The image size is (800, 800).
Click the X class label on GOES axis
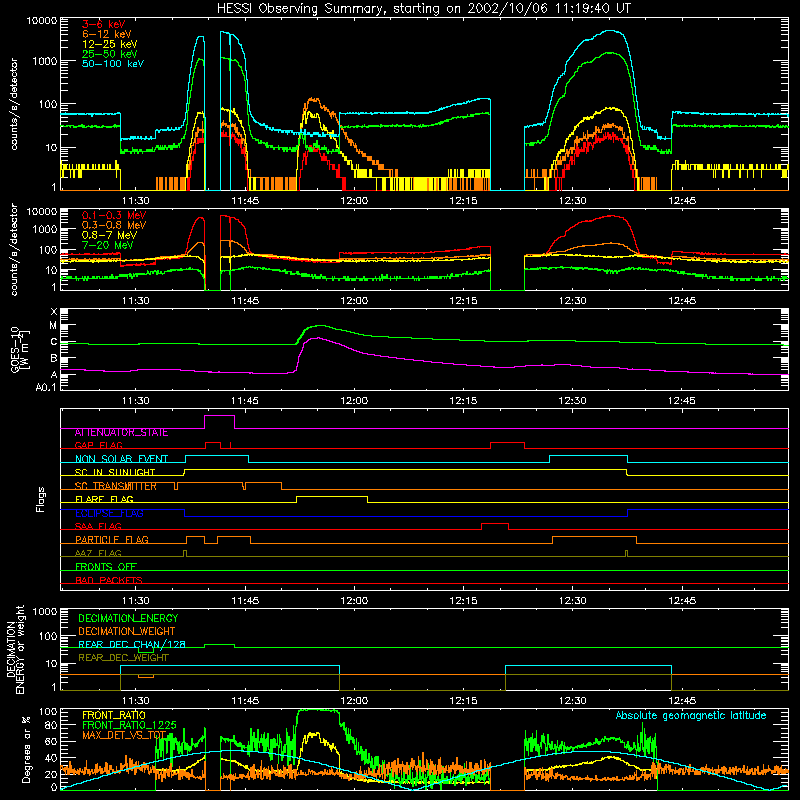point(54,312)
